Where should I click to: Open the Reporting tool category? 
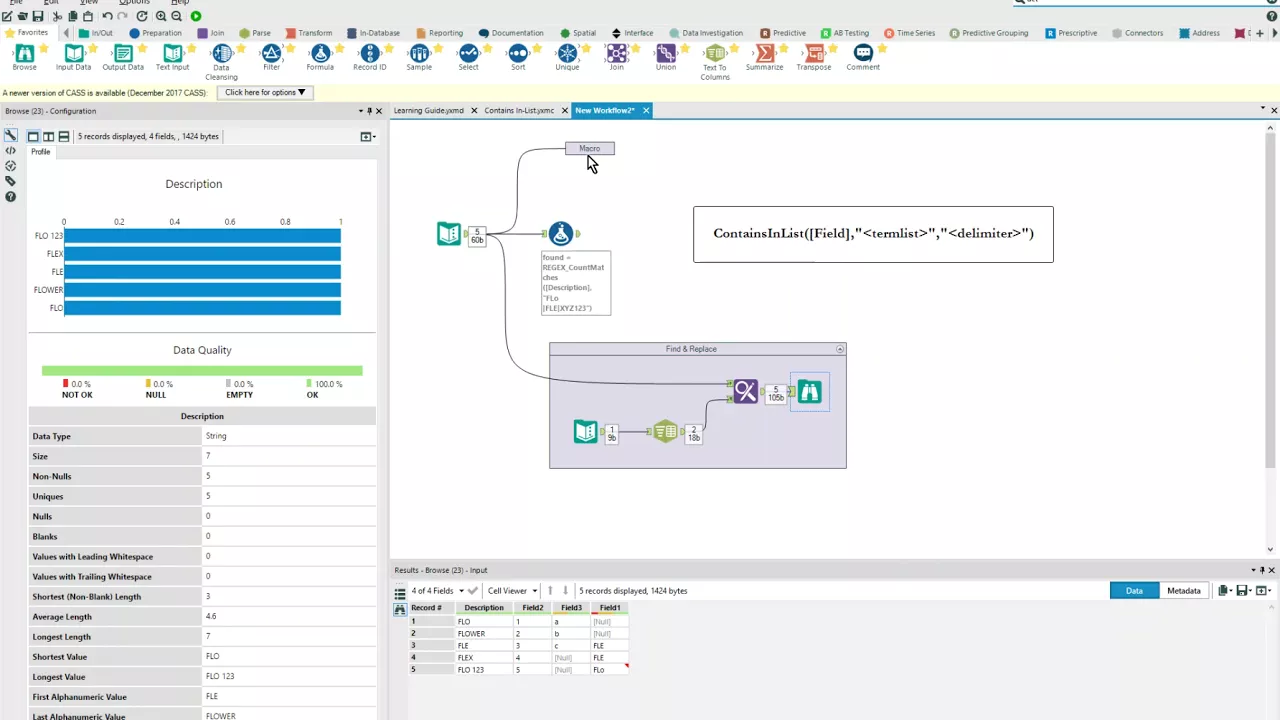point(439,33)
